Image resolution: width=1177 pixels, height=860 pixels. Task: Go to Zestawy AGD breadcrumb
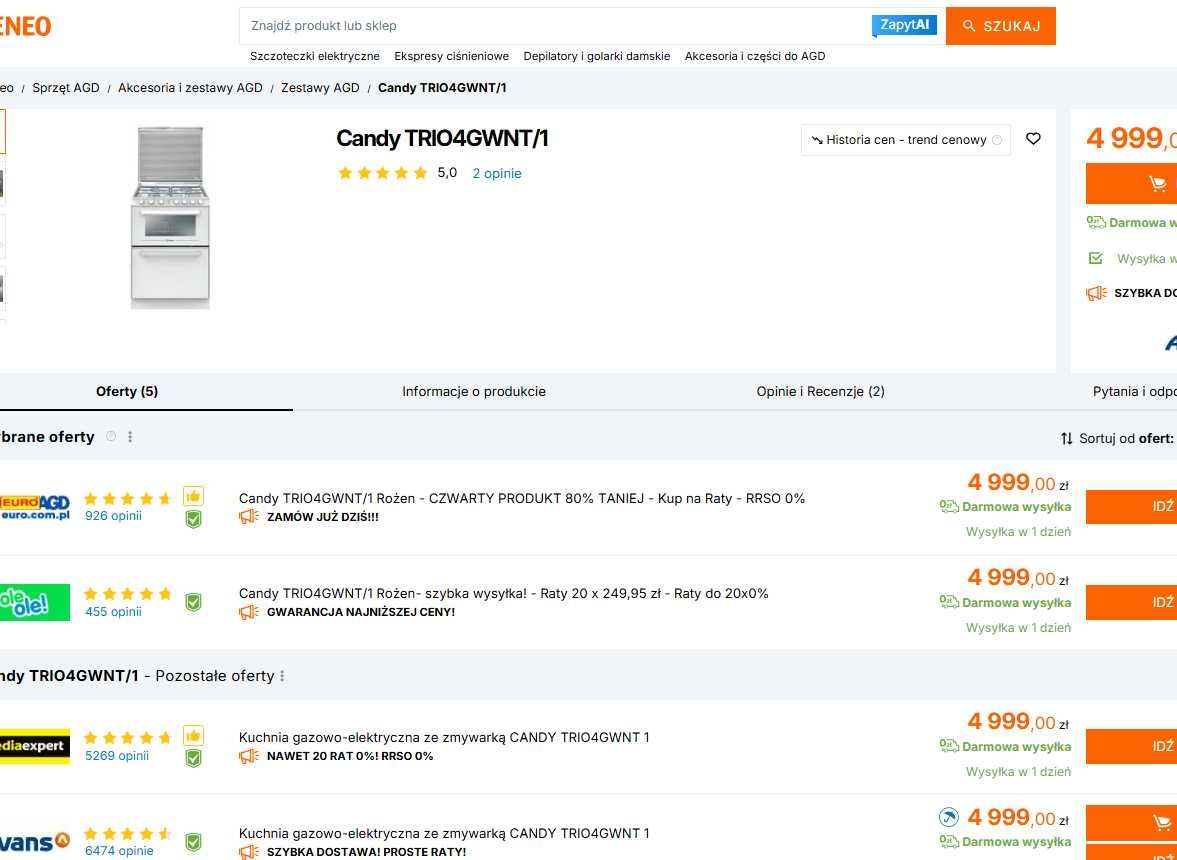point(321,88)
